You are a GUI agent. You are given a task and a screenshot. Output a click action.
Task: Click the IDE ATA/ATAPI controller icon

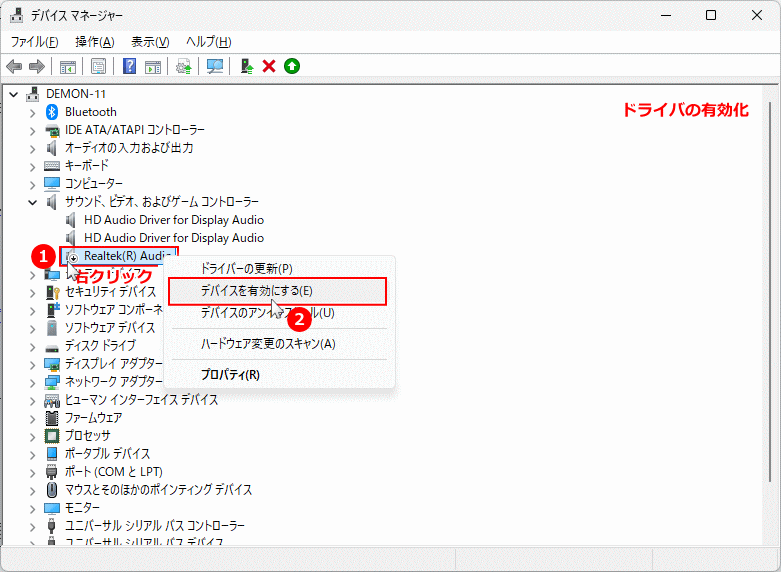(52, 130)
